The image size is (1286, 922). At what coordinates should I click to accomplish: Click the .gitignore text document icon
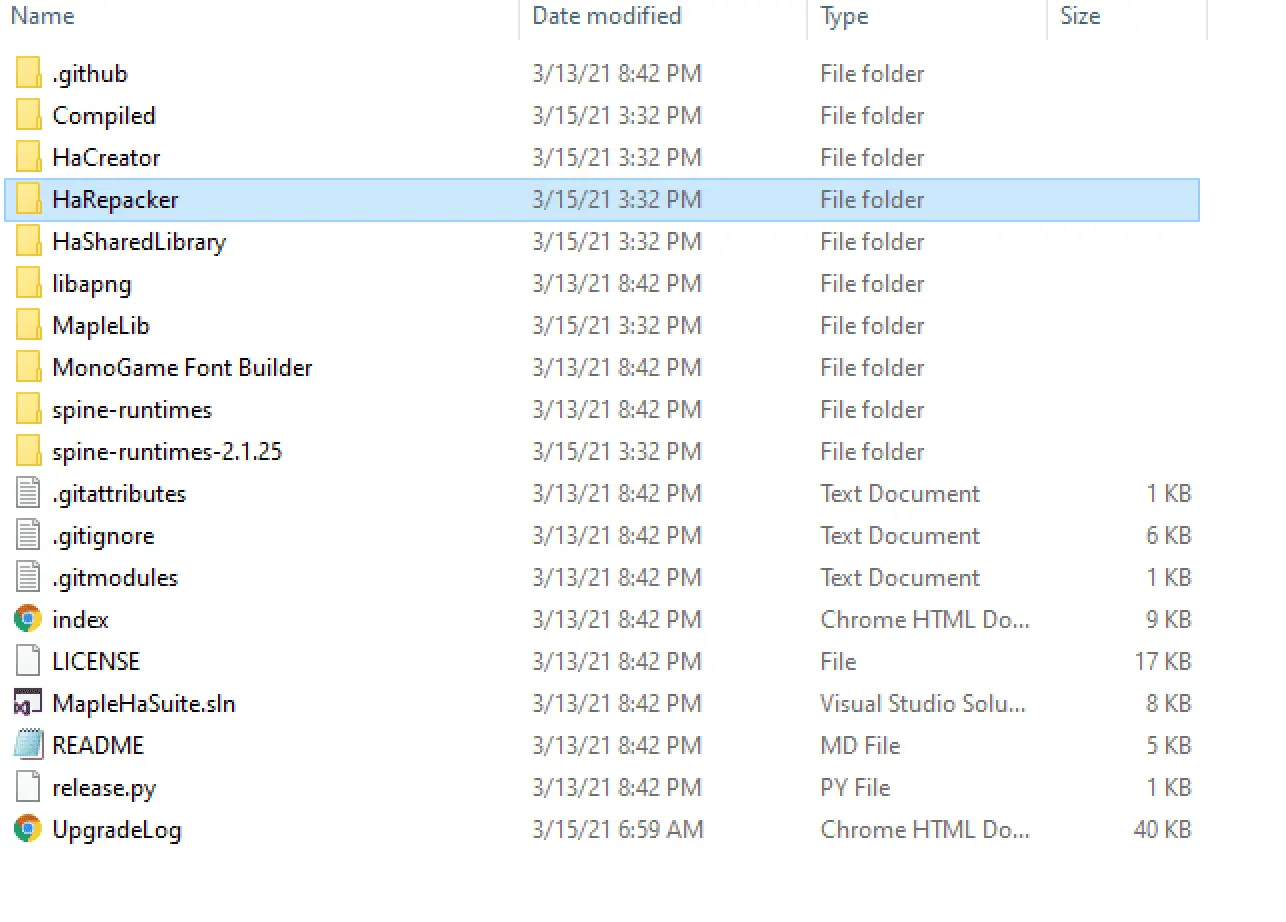point(29,536)
